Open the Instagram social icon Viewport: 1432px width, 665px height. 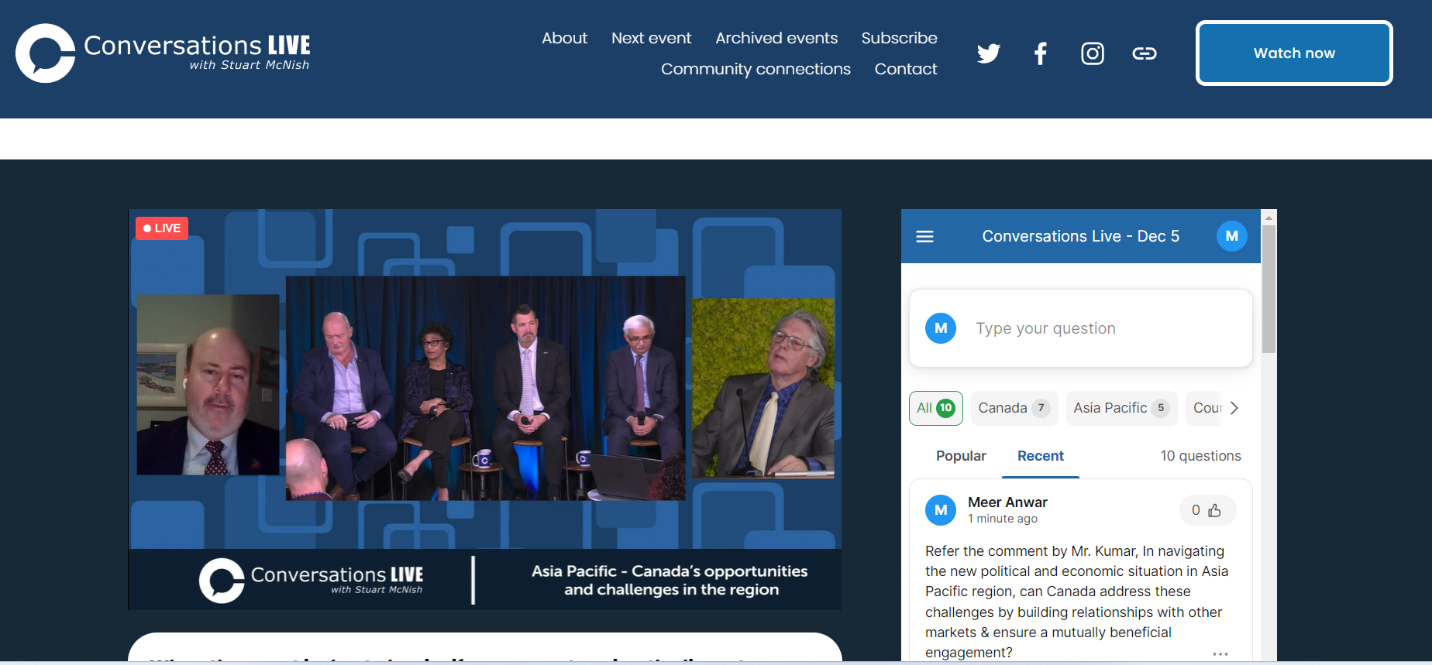click(x=1092, y=54)
